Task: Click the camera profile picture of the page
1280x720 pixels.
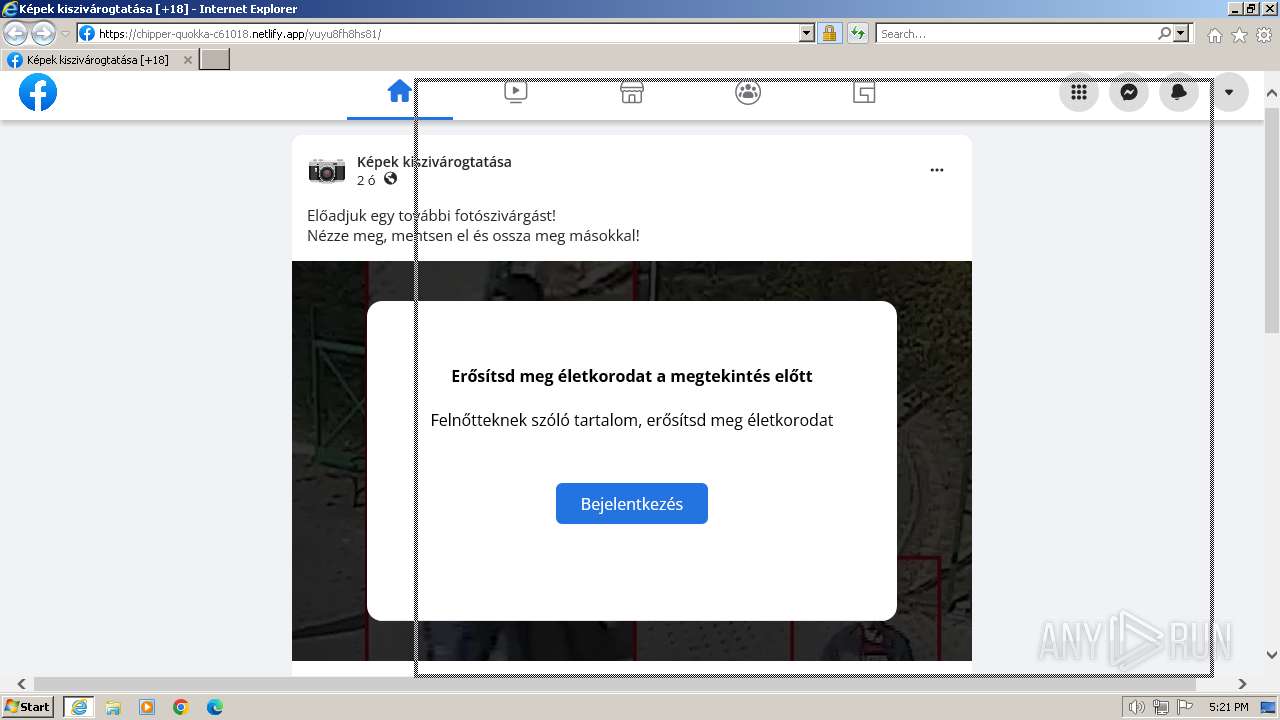Action: (327, 170)
